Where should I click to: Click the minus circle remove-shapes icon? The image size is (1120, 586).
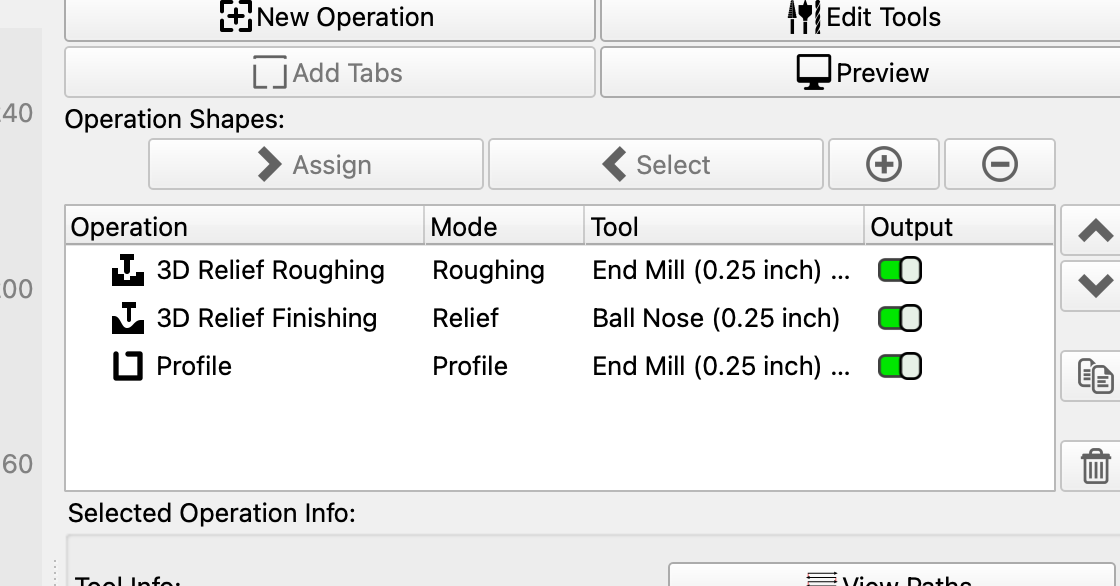(x=999, y=164)
